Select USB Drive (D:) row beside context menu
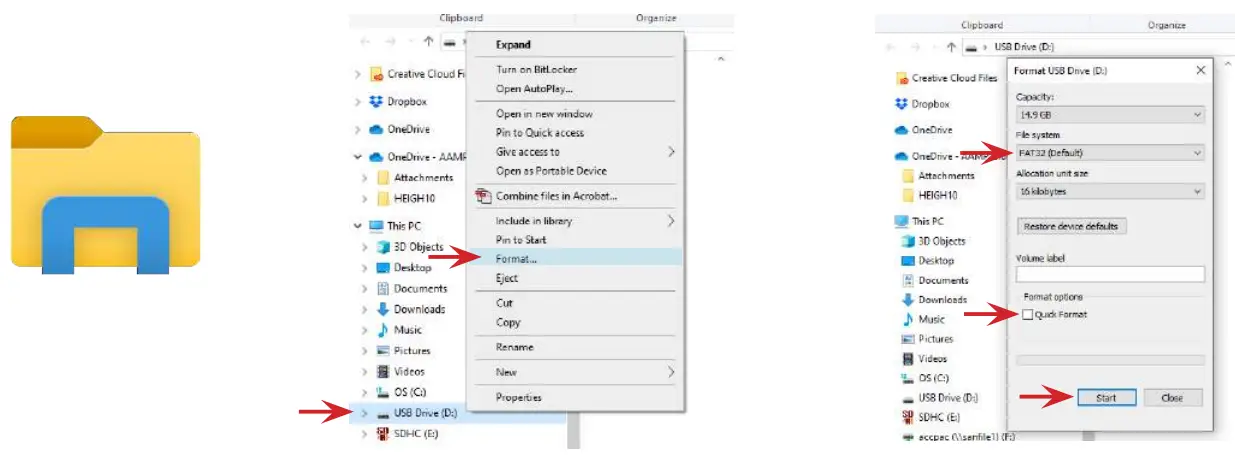1235x455 pixels. [458, 412]
